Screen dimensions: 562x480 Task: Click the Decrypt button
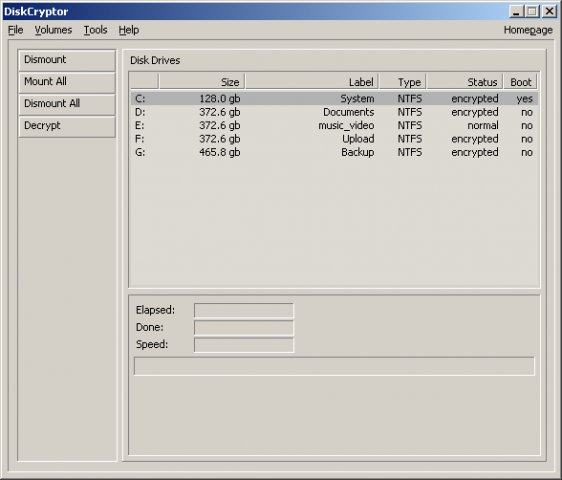click(x=67, y=126)
